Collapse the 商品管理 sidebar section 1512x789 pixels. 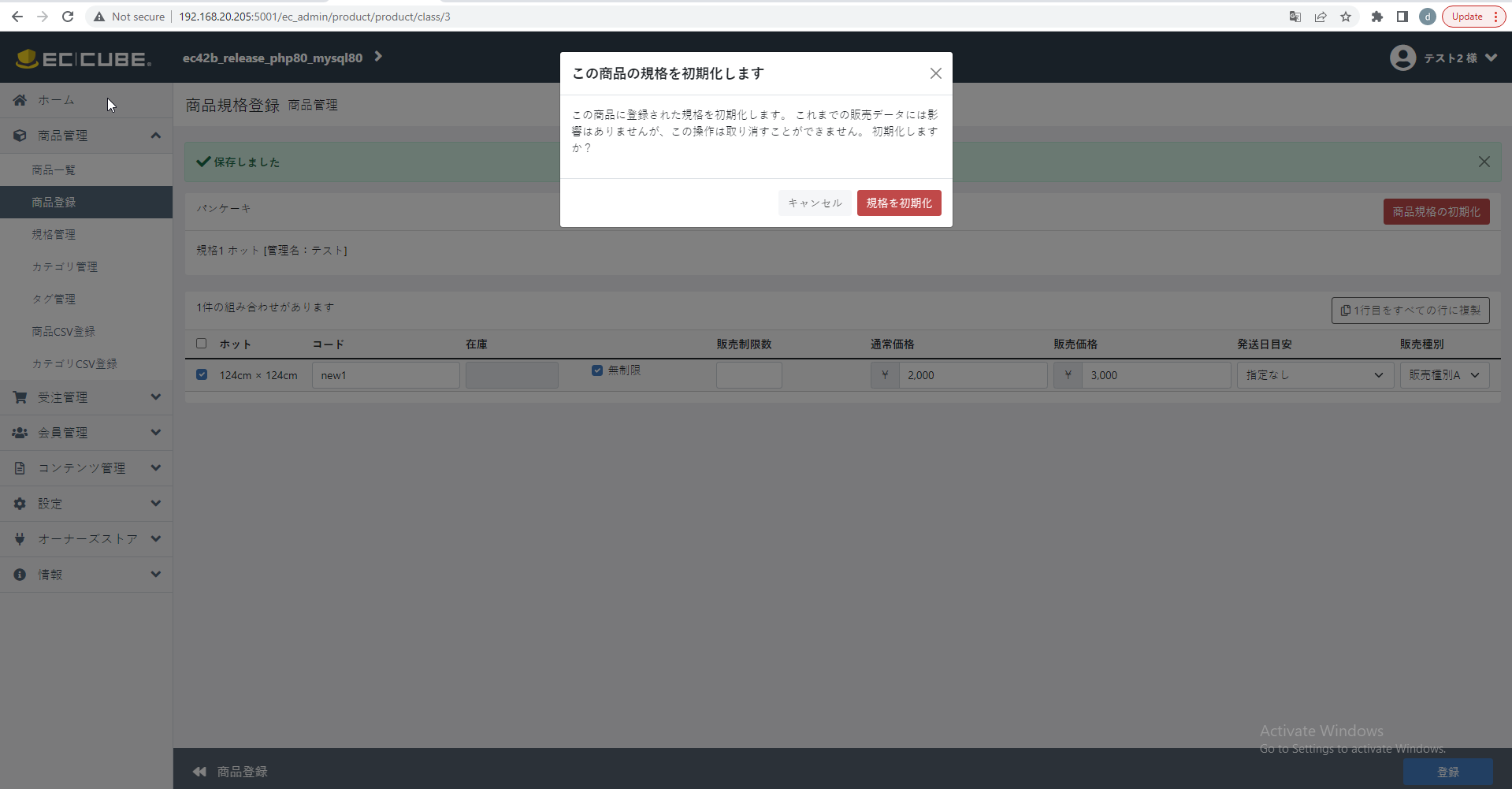[155, 135]
